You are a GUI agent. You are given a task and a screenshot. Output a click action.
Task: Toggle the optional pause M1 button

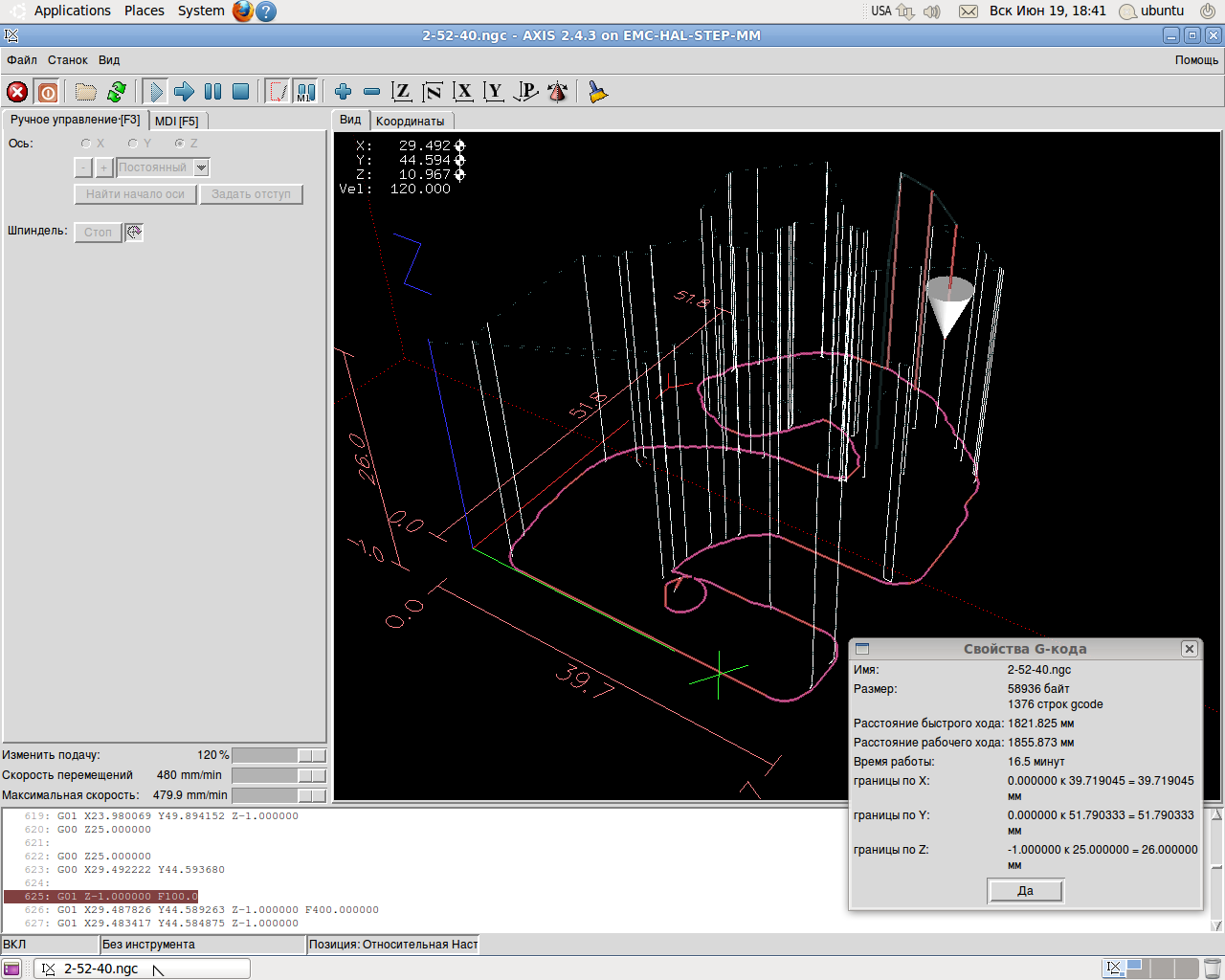coord(305,92)
